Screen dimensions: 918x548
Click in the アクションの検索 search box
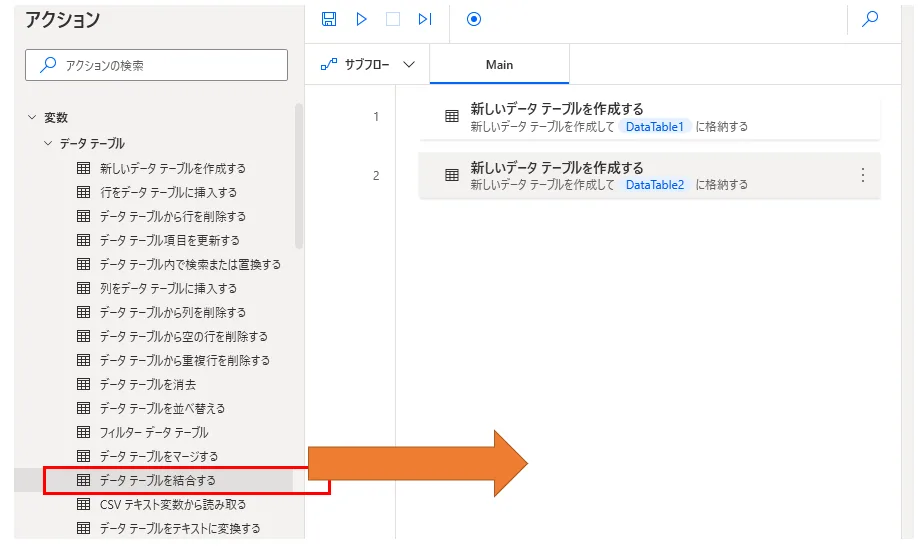tap(156, 65)
